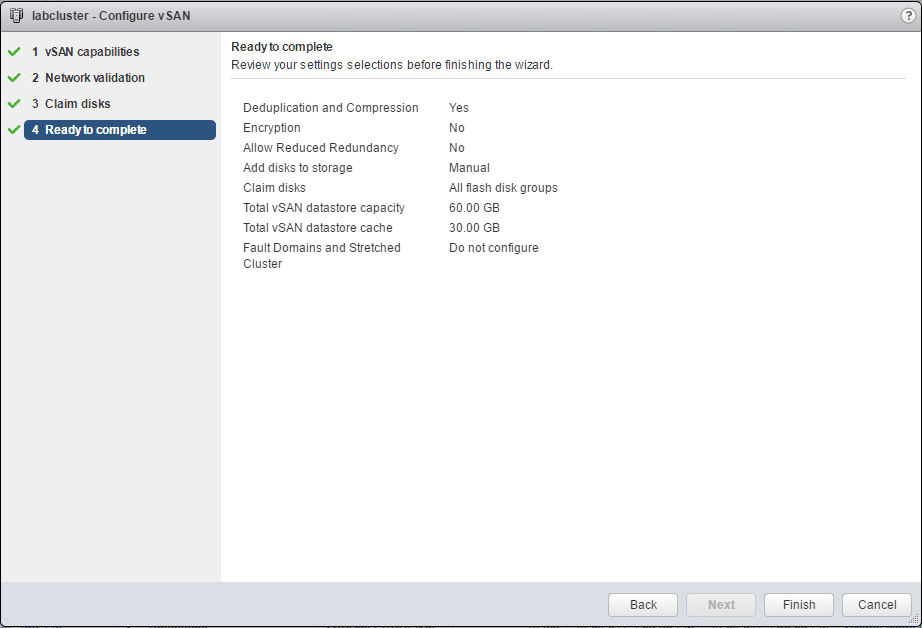The width and height of the screenshot is (922, 628).
Task: Click the Manual value
Action: (469, 168)
